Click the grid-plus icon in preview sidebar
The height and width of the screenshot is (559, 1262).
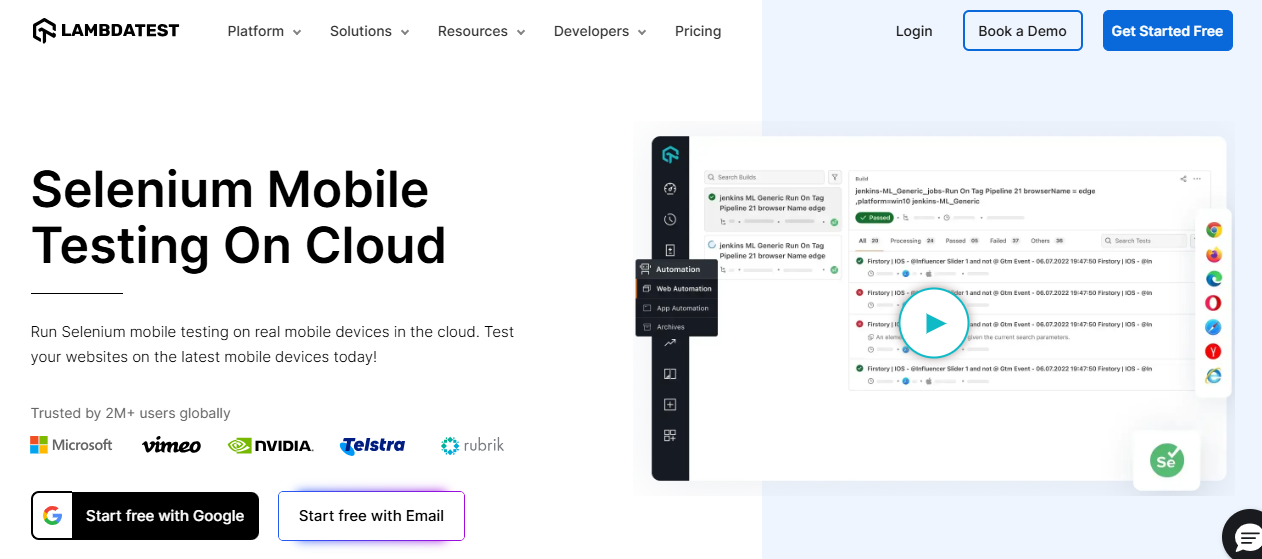coord(670,436)
